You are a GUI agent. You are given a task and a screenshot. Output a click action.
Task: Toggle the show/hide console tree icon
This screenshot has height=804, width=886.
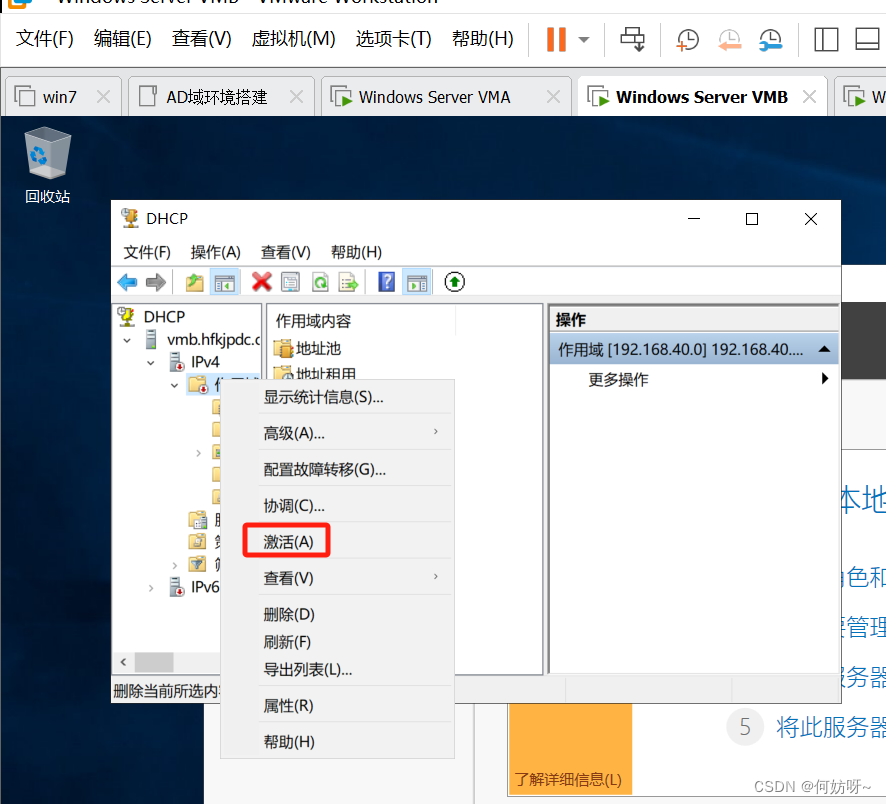click(225, 283)
